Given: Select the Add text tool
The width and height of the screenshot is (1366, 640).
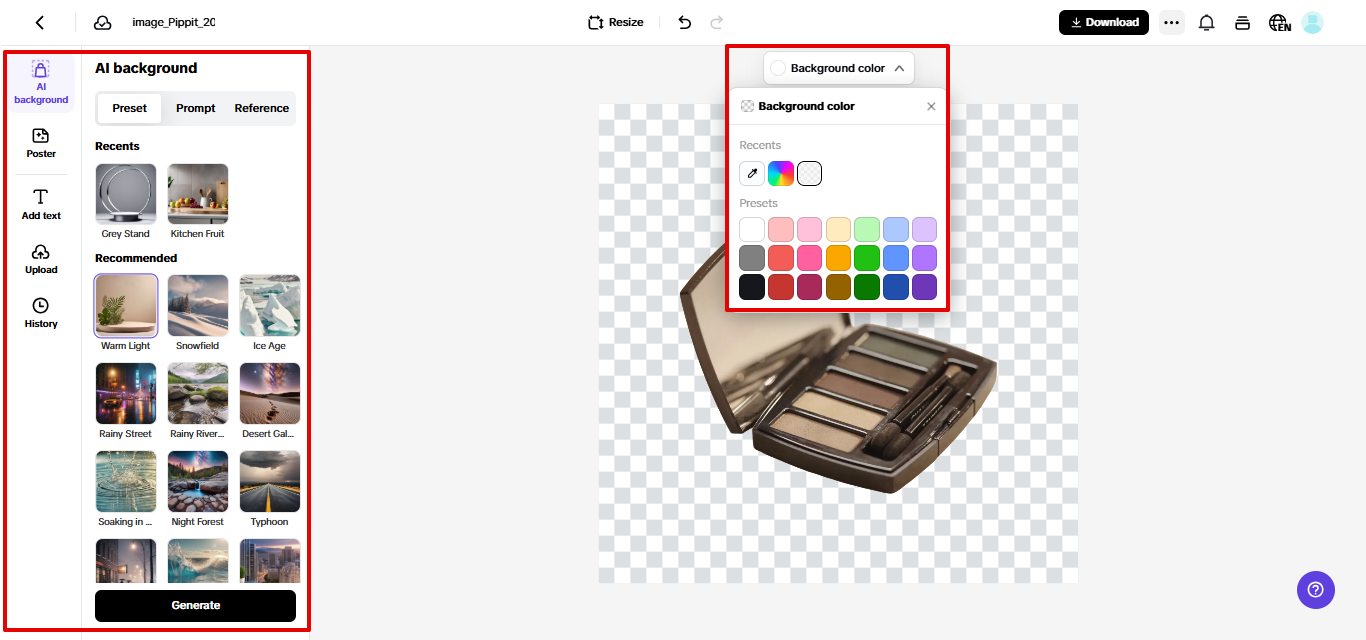Looking at the screenshot, I should click(40, 203).
